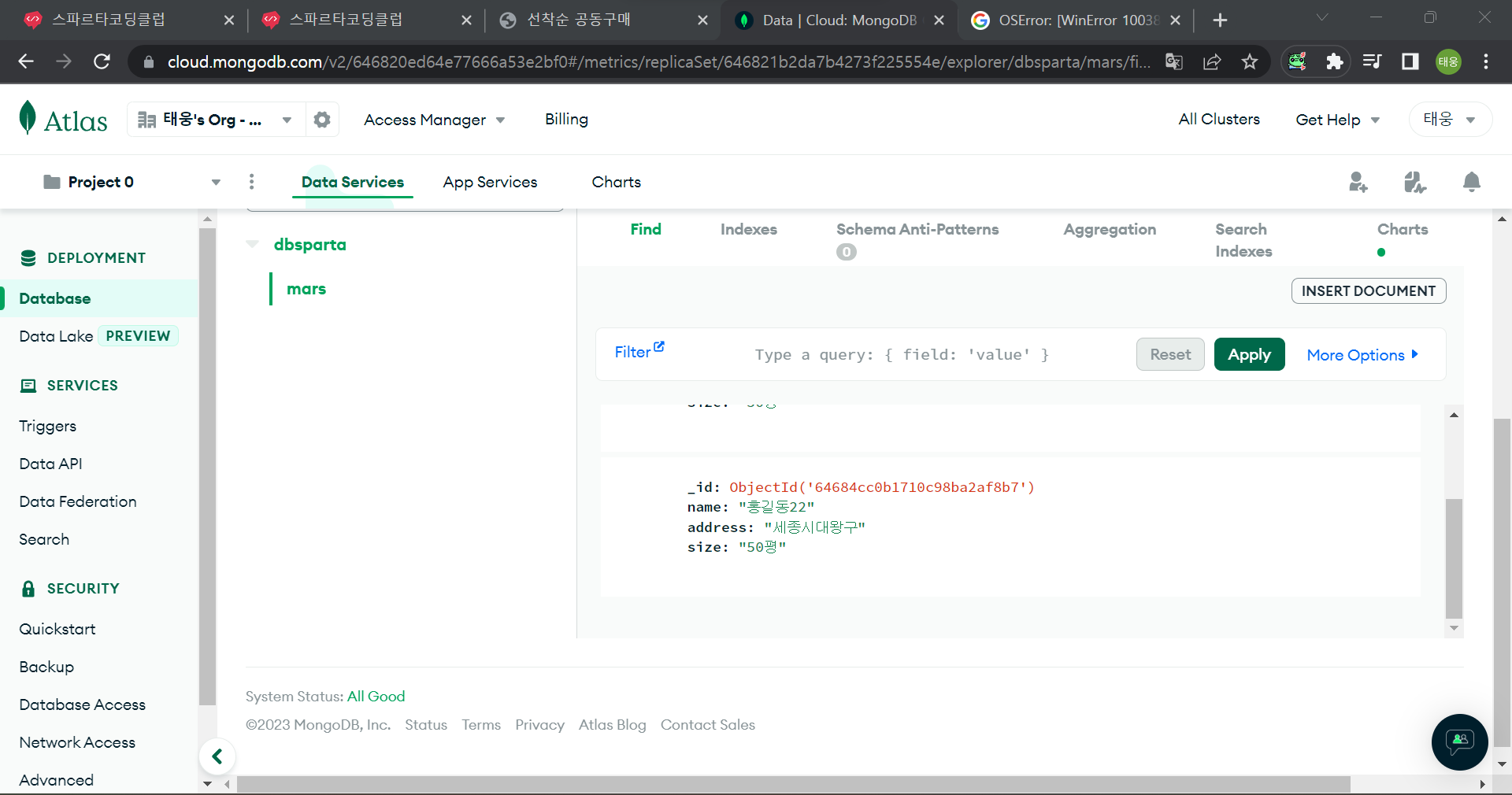Image resolution: width=1512 pixels, height=795 pixels.
Task: Reset the filter query
Action: [1170, 354]
